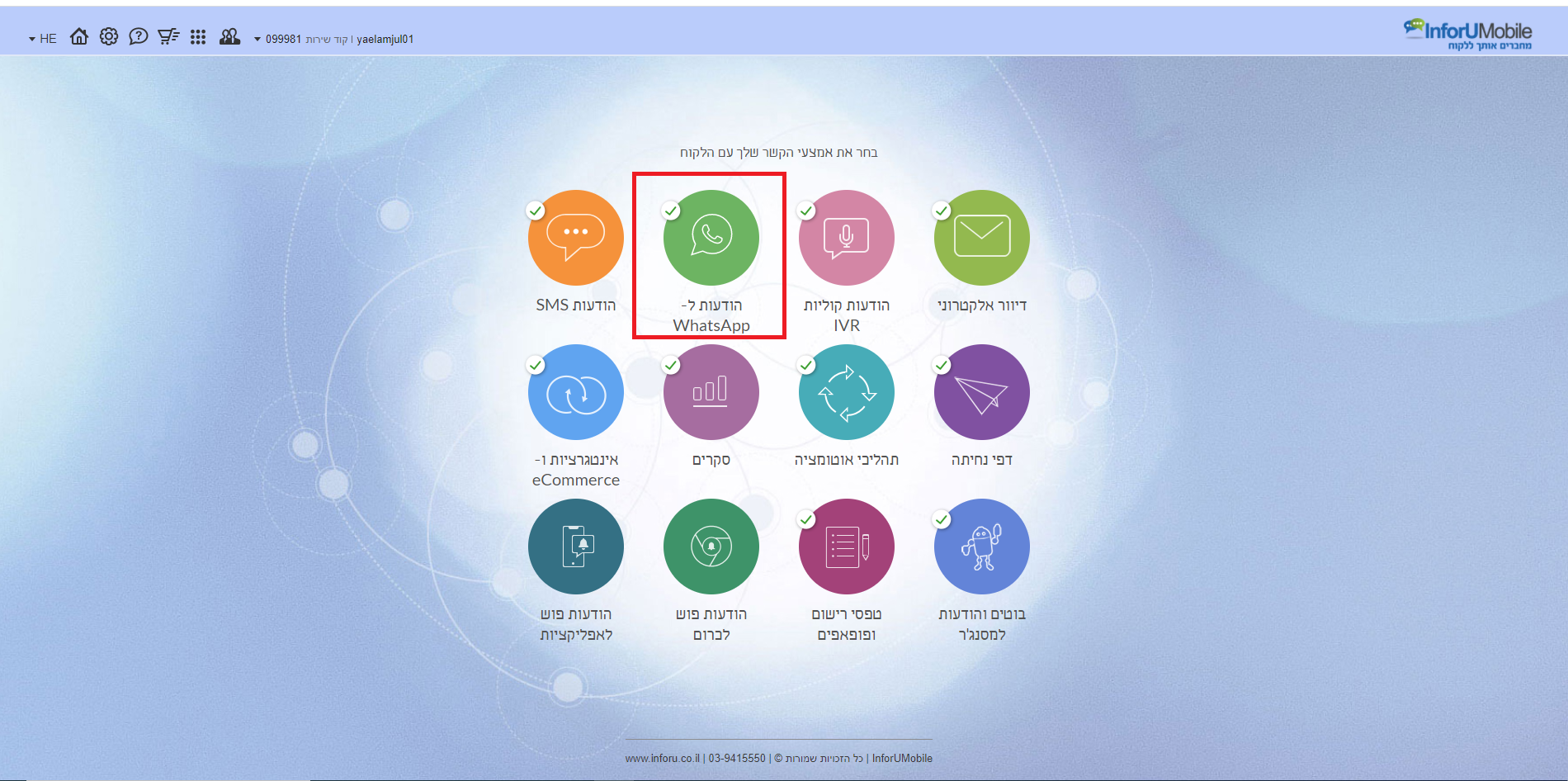The width and height of the screenshot is (1568, 781).
Task: Open help question bubble icon
Action: point(139,36)
